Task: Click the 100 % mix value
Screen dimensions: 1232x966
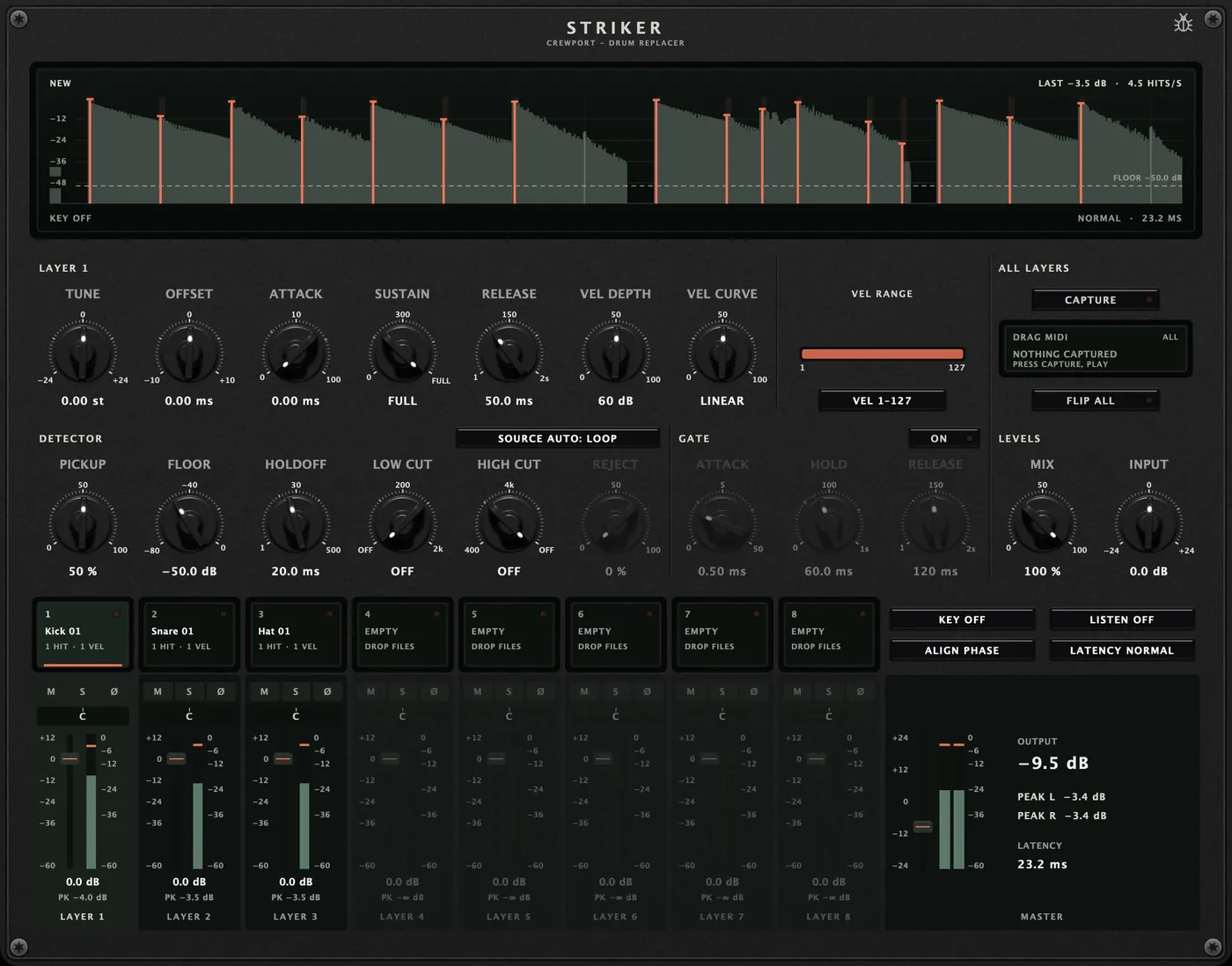Action: [1042, 571]
